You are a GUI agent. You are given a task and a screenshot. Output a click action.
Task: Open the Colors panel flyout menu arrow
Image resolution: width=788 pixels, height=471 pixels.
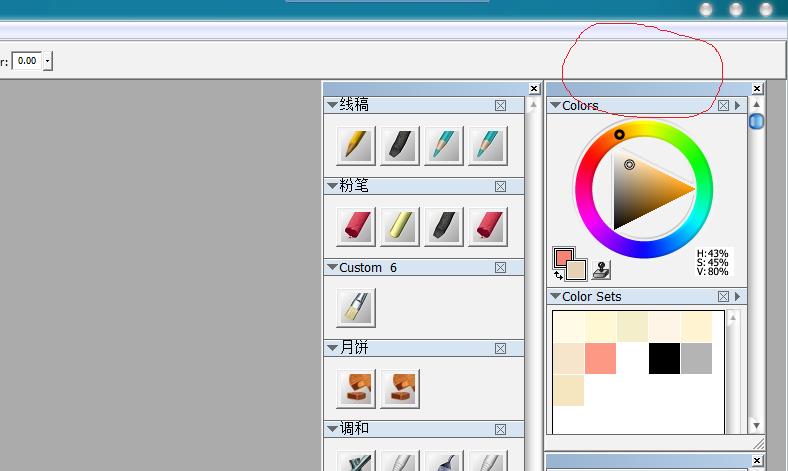[737, 105]
